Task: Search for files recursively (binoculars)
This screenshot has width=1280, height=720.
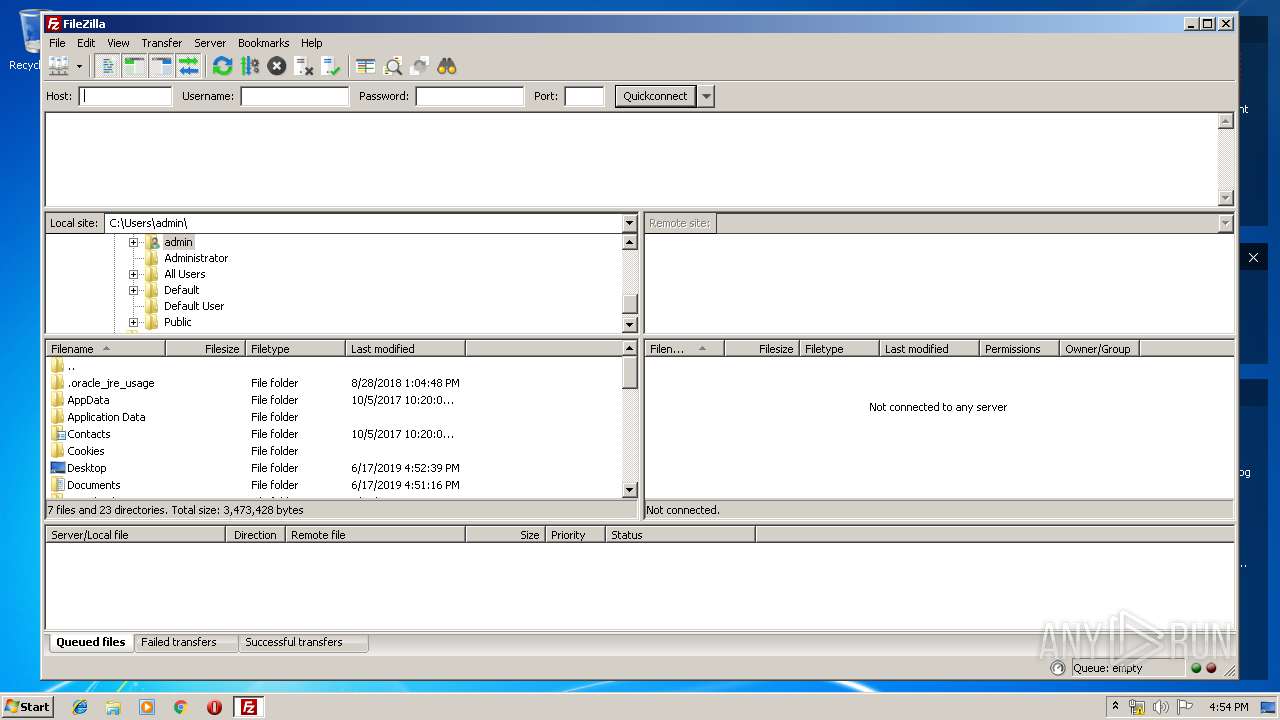Action: tap(447, 66)
